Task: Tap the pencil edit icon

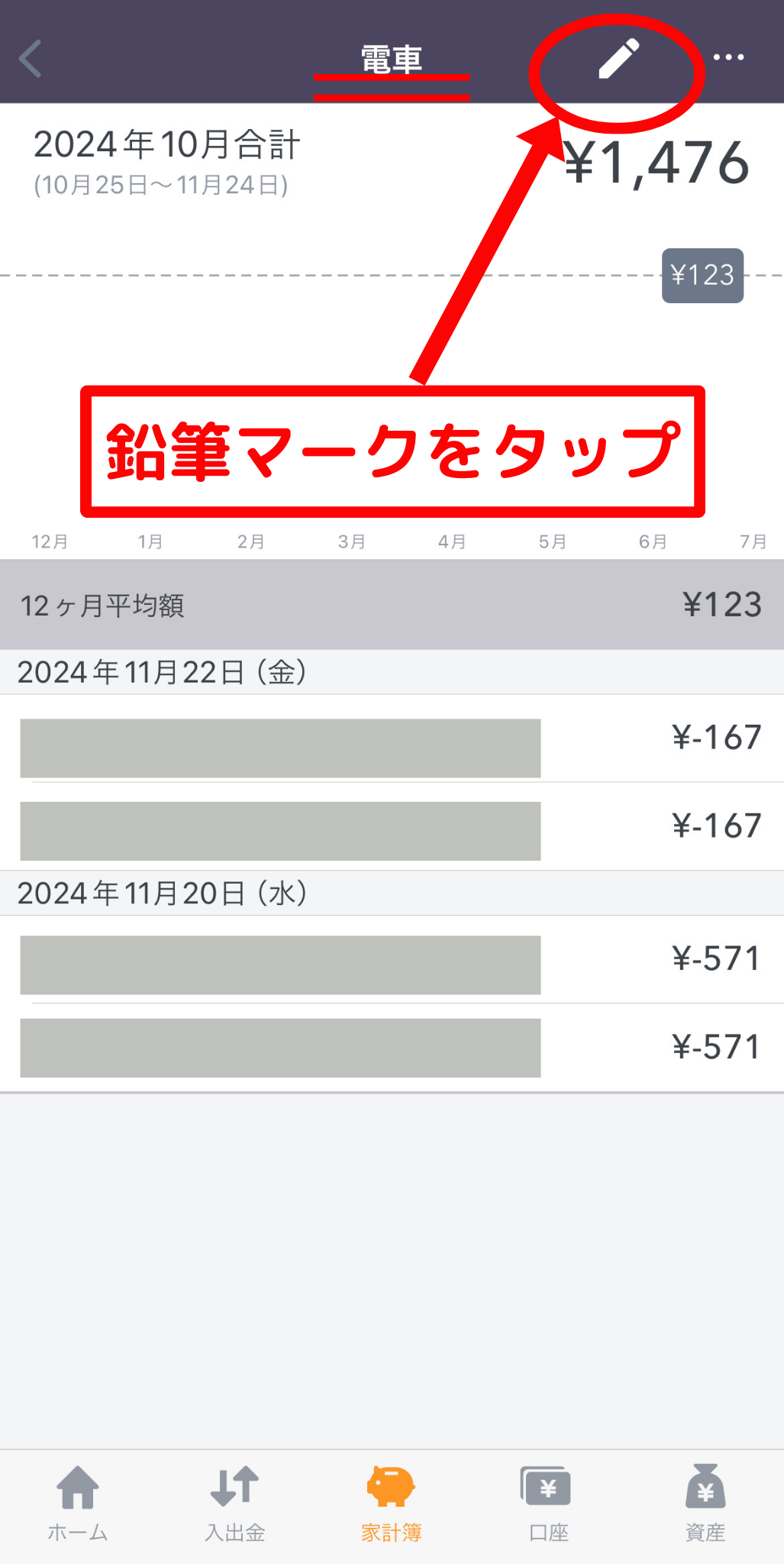Action: click(x=618, y=58)
